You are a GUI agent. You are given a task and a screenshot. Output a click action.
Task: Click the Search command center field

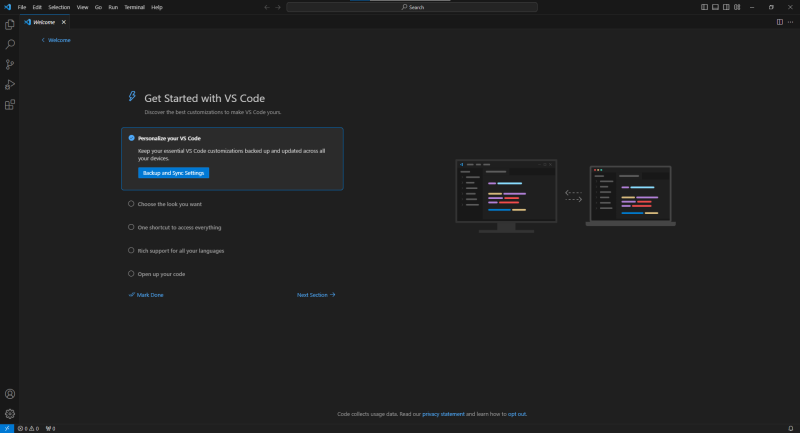point(412,7)
